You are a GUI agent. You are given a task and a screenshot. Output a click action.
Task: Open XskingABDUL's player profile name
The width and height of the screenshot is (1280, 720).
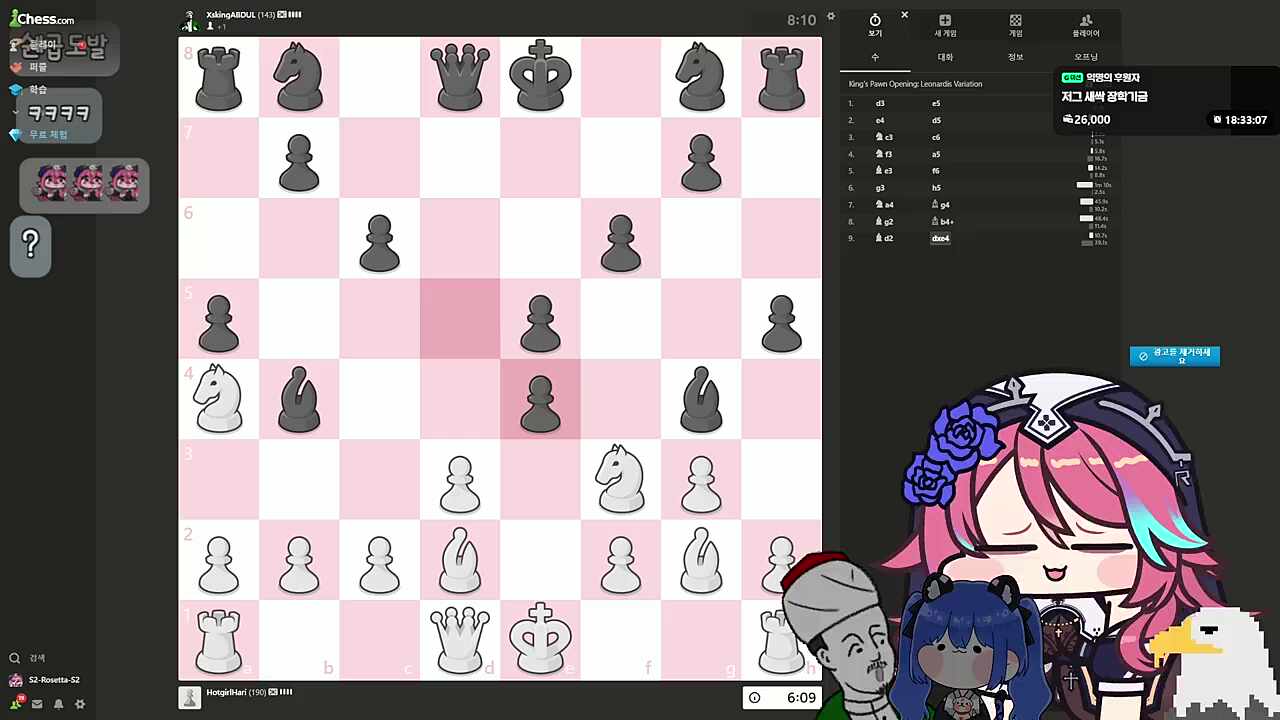point(231,15)
